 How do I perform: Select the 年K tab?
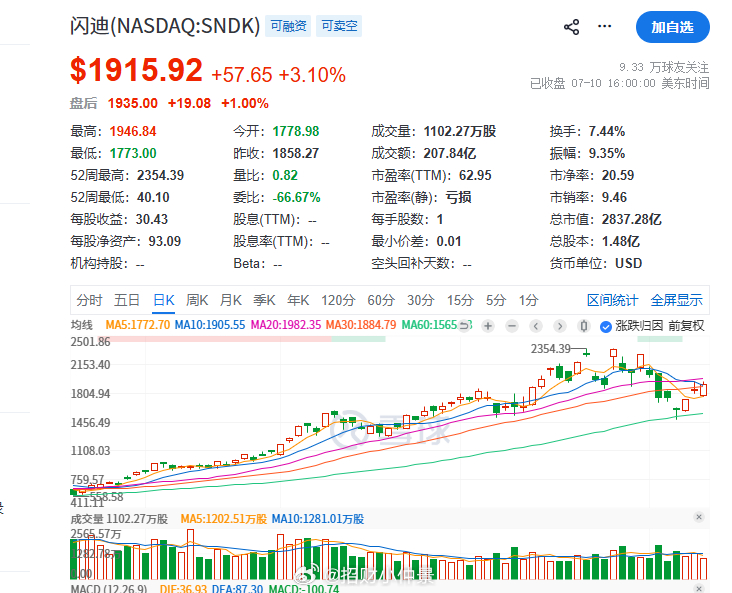coord(298,300)
